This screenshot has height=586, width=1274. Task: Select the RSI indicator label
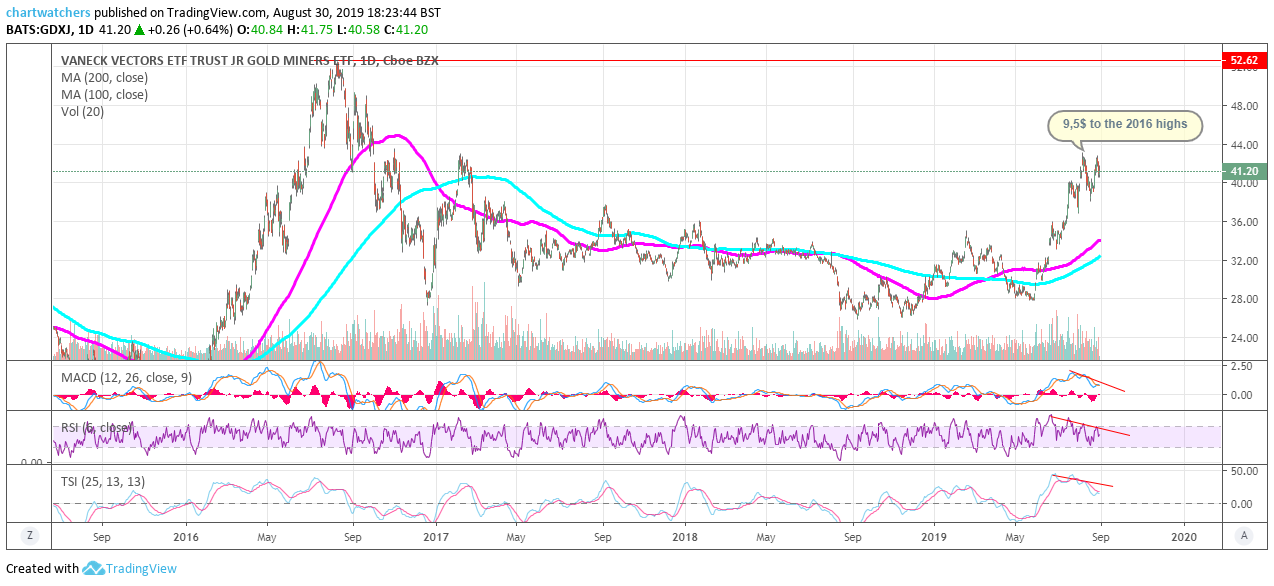[96, 427]
